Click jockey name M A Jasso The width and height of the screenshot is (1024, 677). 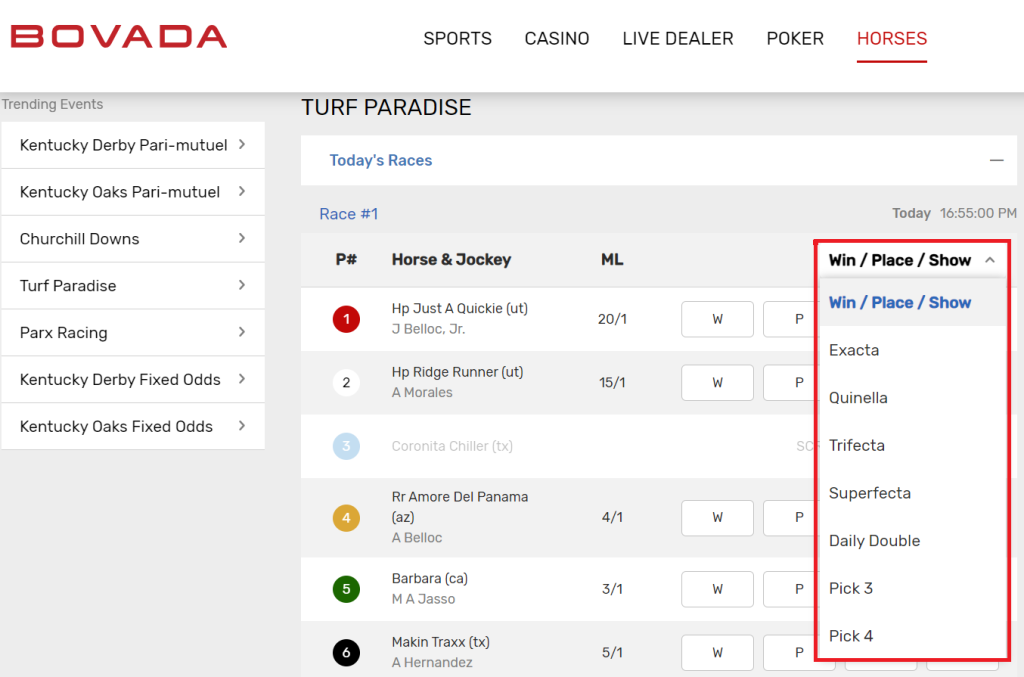pyautogui.click(x=423, y=599)
